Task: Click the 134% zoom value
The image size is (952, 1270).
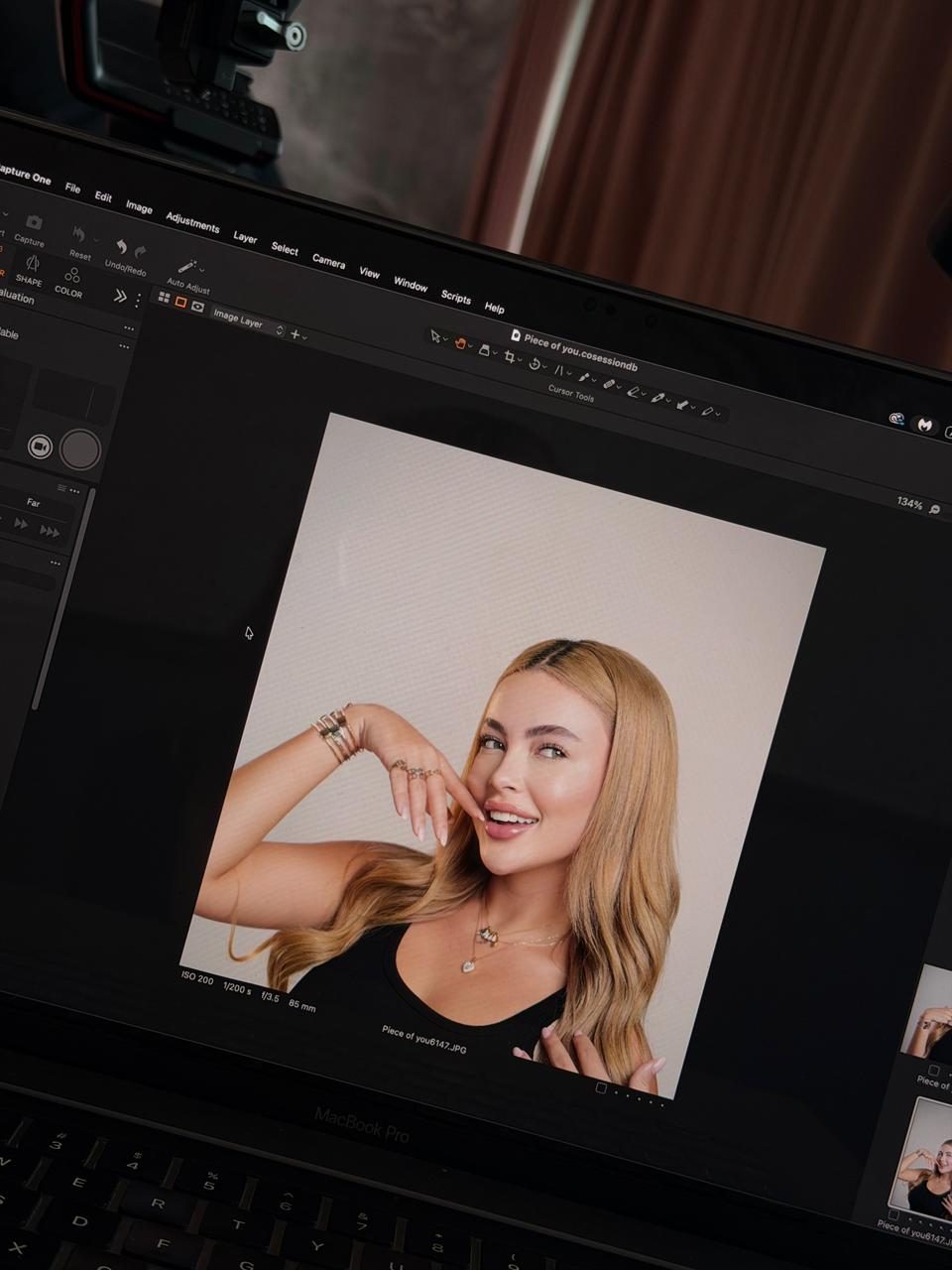Action: tap(909, 503)
